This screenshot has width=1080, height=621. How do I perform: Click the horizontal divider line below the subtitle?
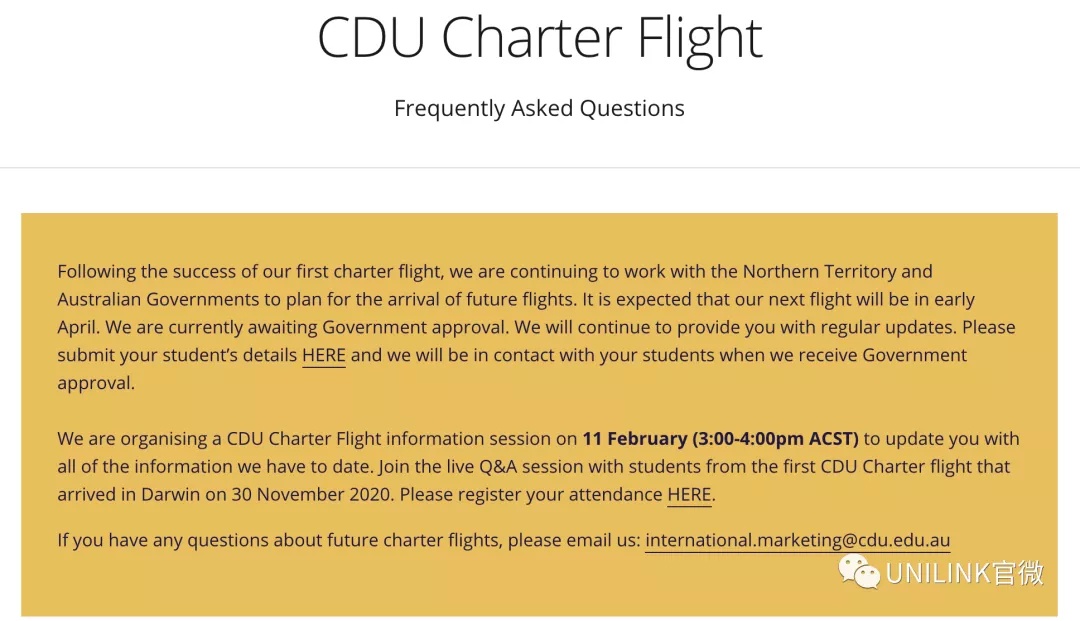(540, 167)
